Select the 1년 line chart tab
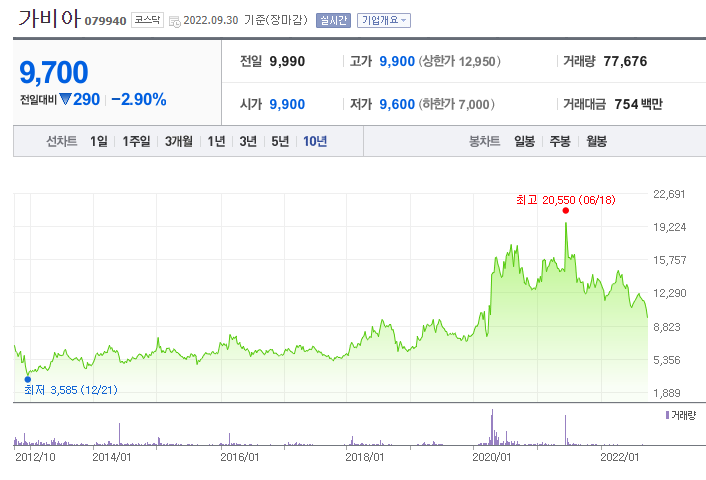This screenshot has width=706, height=480. (x=216, y=141)
